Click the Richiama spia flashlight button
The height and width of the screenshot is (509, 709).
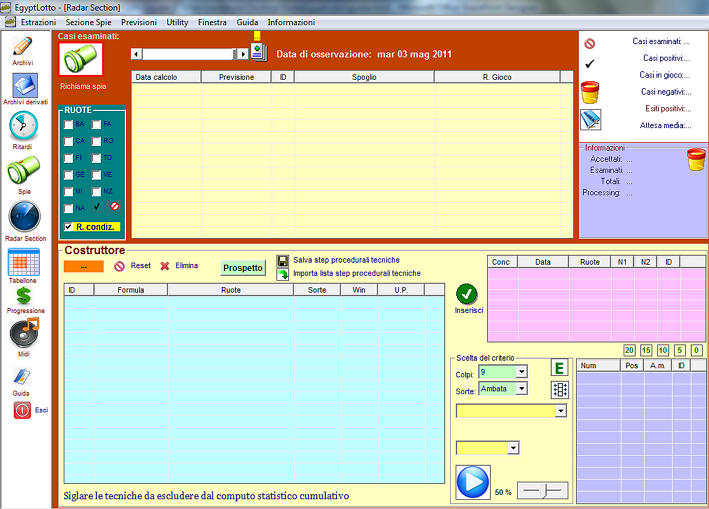pos(81,59)
